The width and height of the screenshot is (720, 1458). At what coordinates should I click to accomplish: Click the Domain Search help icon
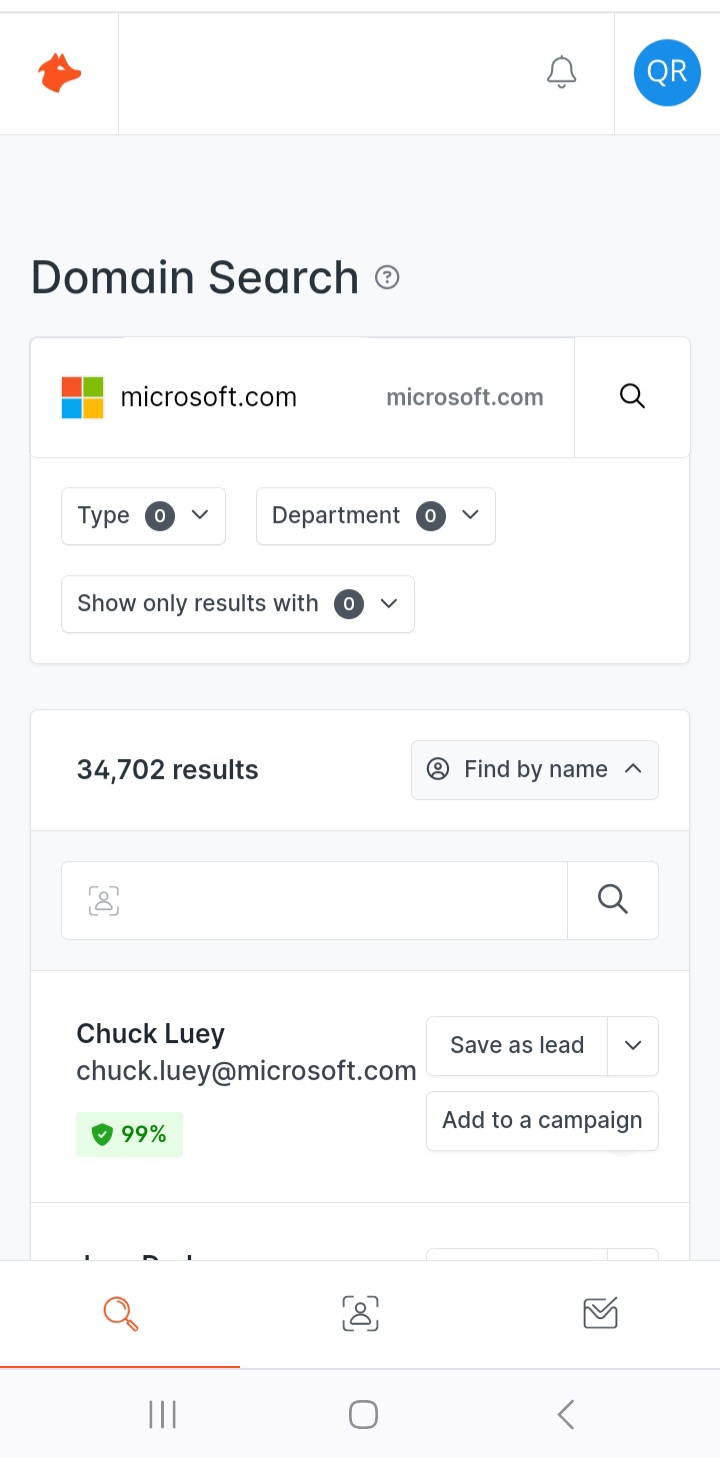(387, 278)
